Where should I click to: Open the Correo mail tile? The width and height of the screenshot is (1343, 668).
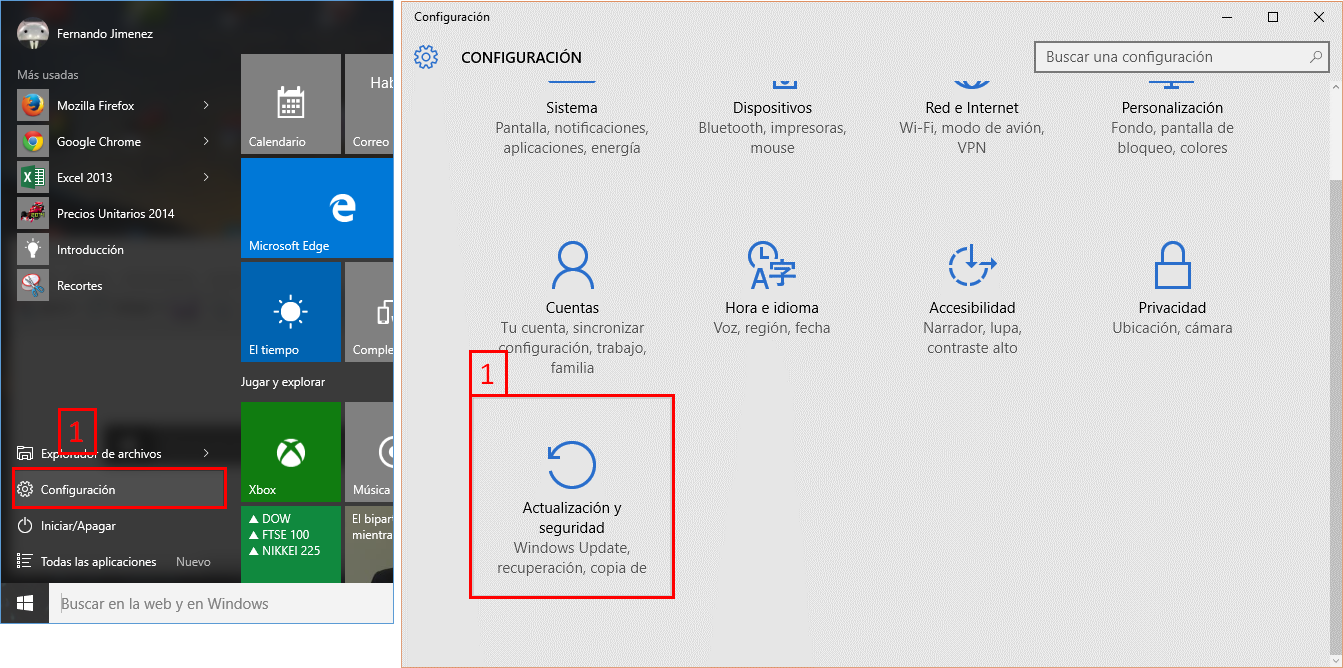(x=369, y=104)
